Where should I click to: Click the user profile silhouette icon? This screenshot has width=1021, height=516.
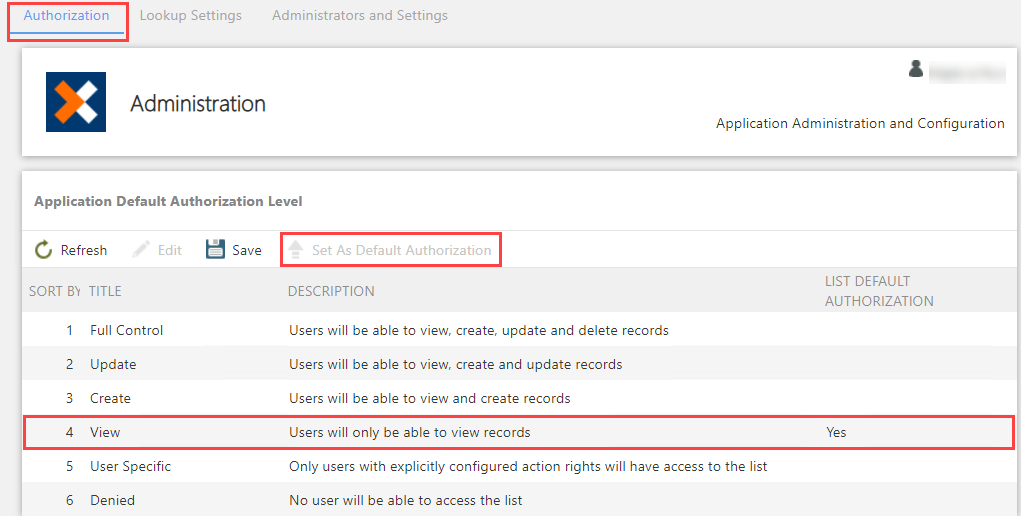(916, 68)
